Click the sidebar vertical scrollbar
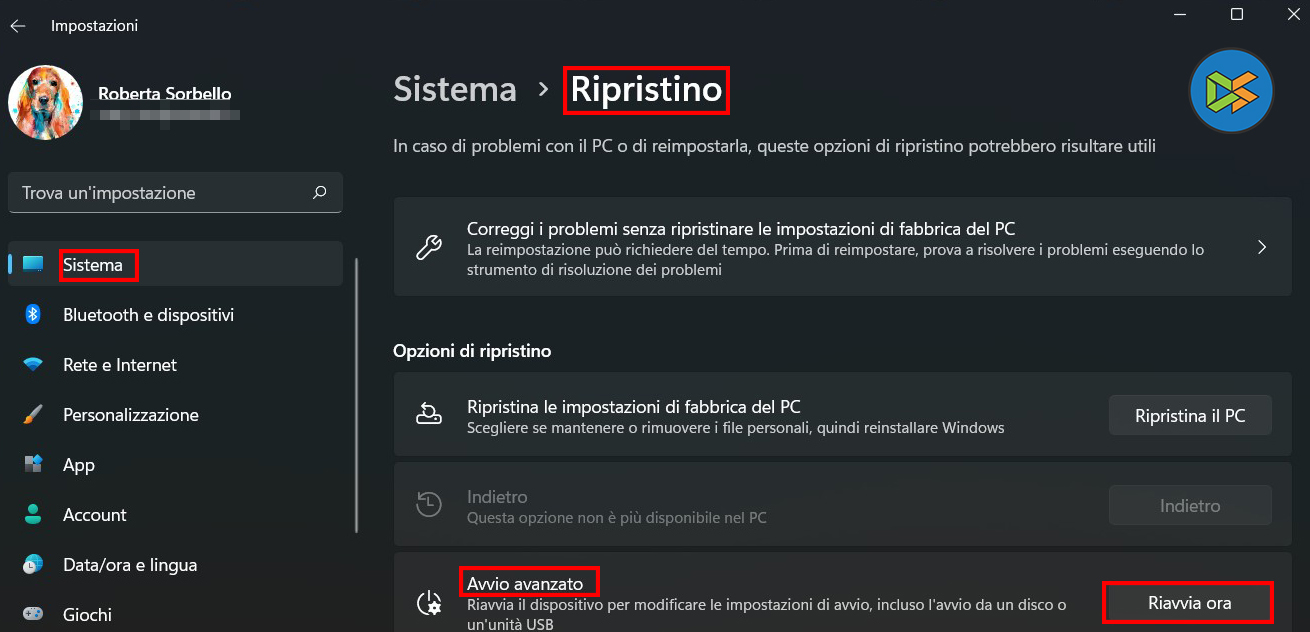The height and width of the screenshot is (632, 1310). (356, 400)
